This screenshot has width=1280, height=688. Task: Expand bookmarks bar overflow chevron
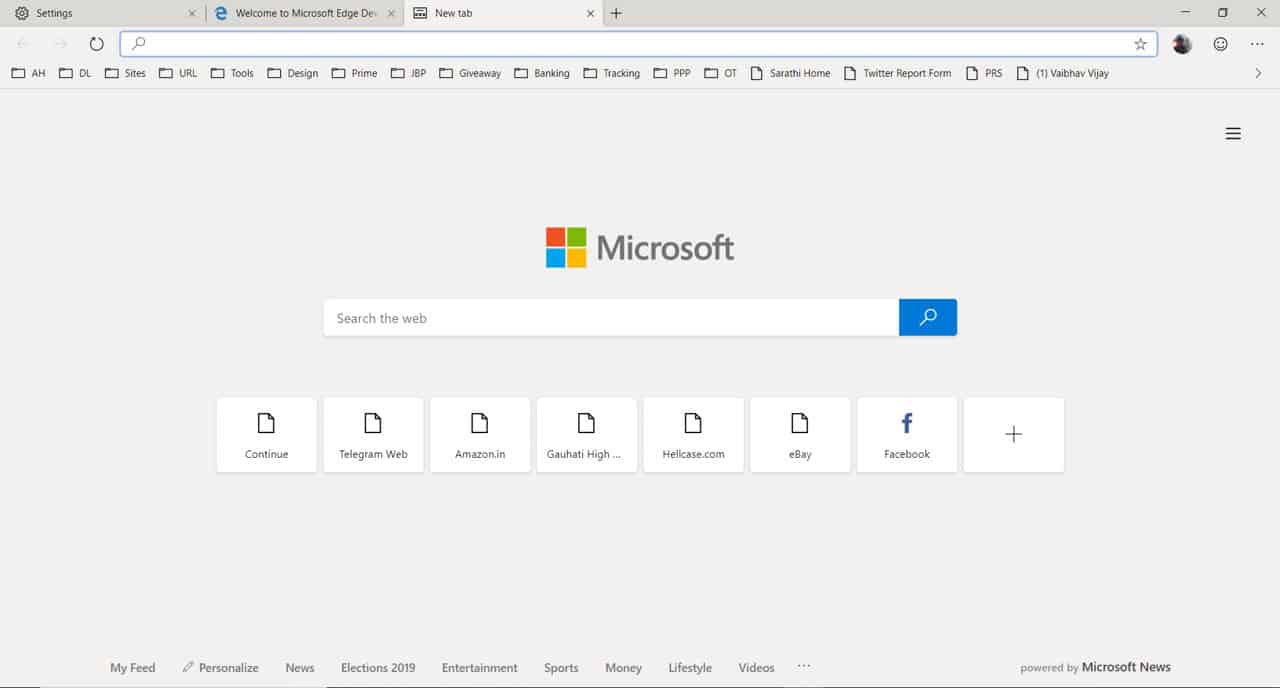click(1258, 73)
